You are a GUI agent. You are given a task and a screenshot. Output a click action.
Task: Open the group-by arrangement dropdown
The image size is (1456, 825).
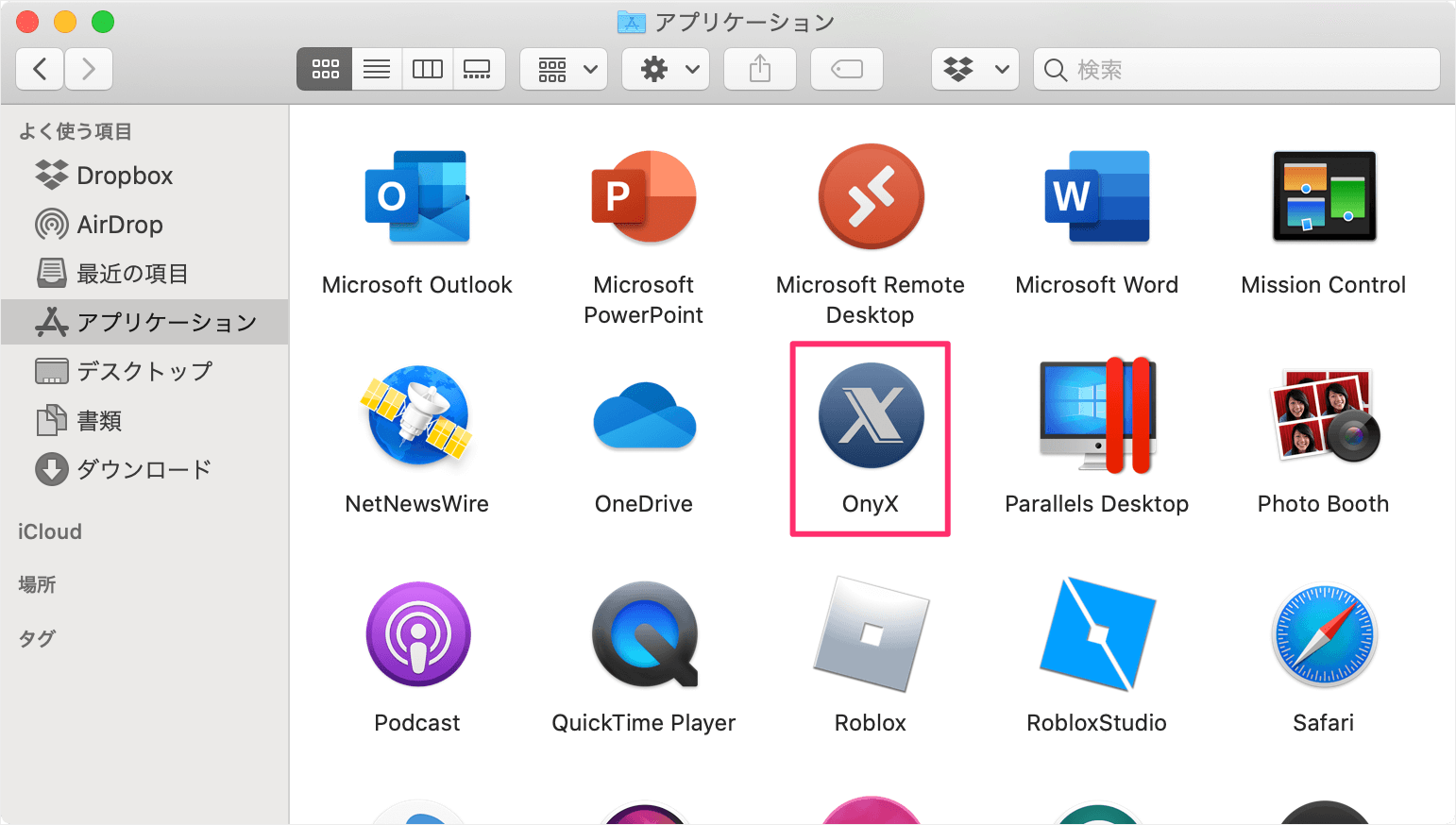coord(564,69)
